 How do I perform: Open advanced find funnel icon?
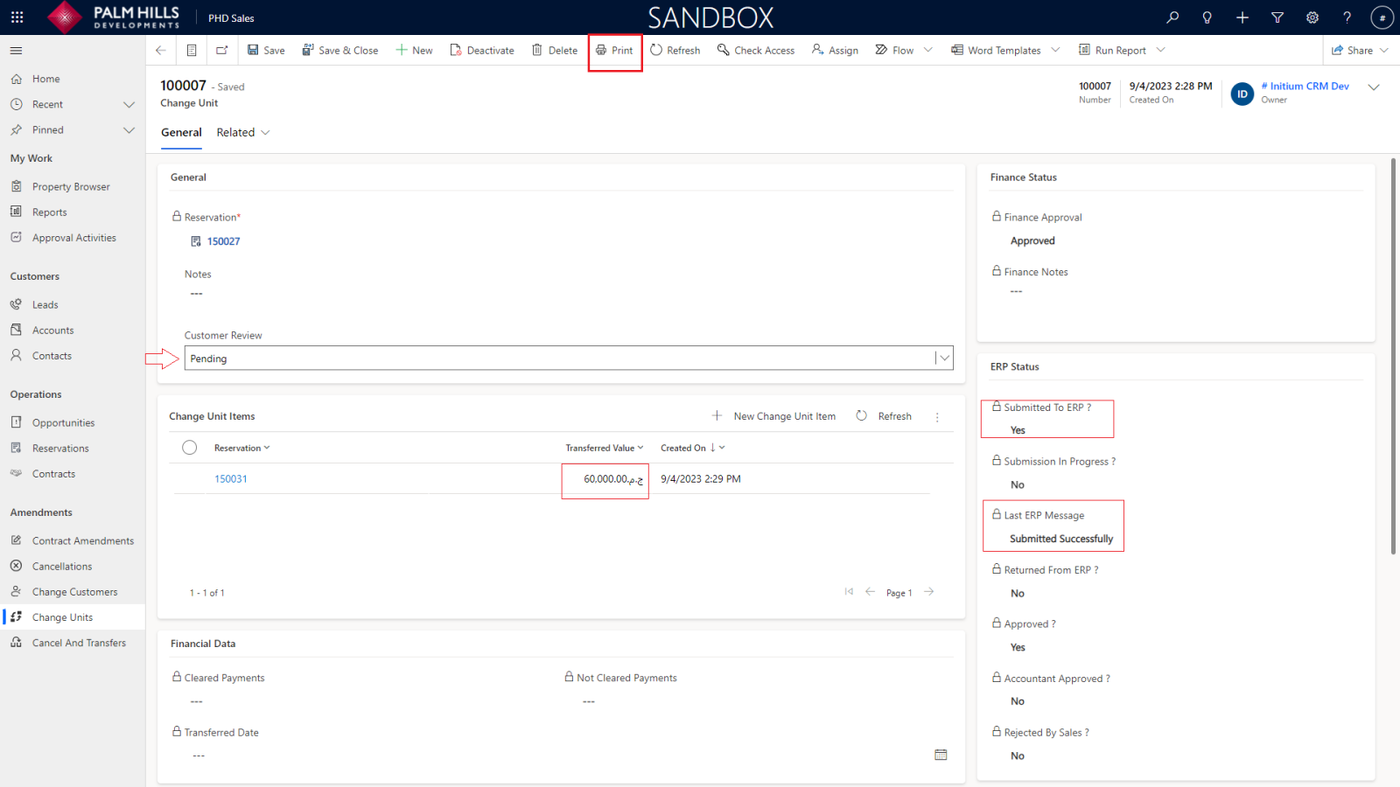click(1277, 17)
